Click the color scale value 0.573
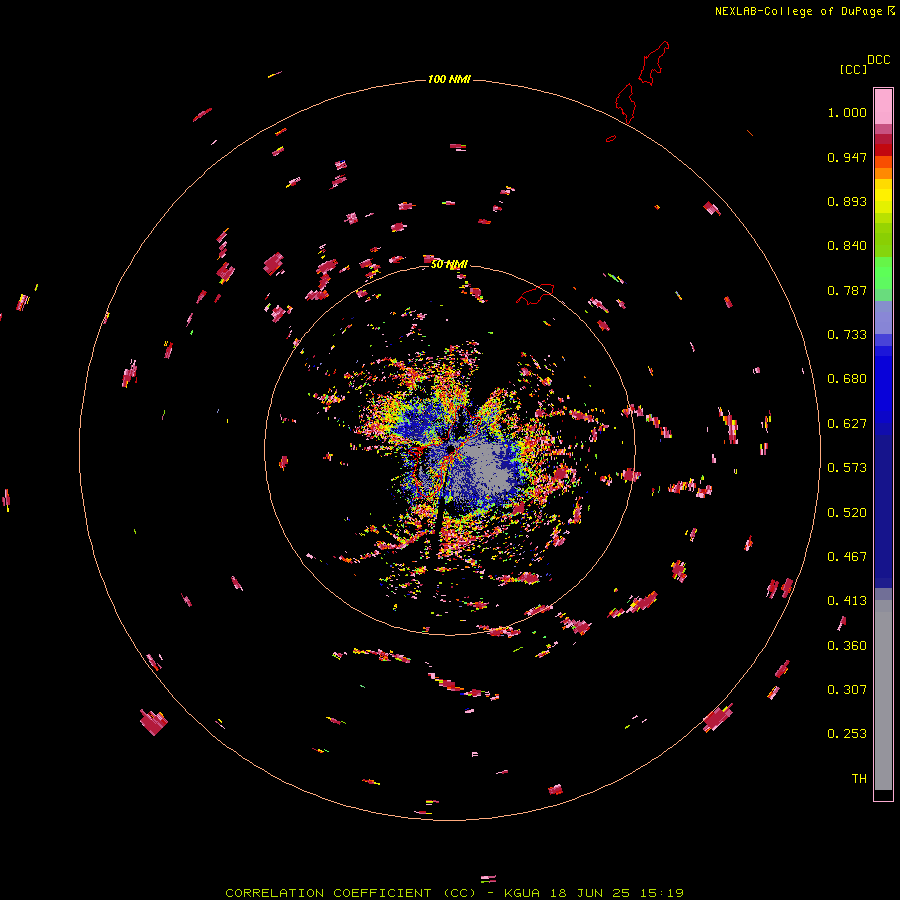 coord(847,468)
